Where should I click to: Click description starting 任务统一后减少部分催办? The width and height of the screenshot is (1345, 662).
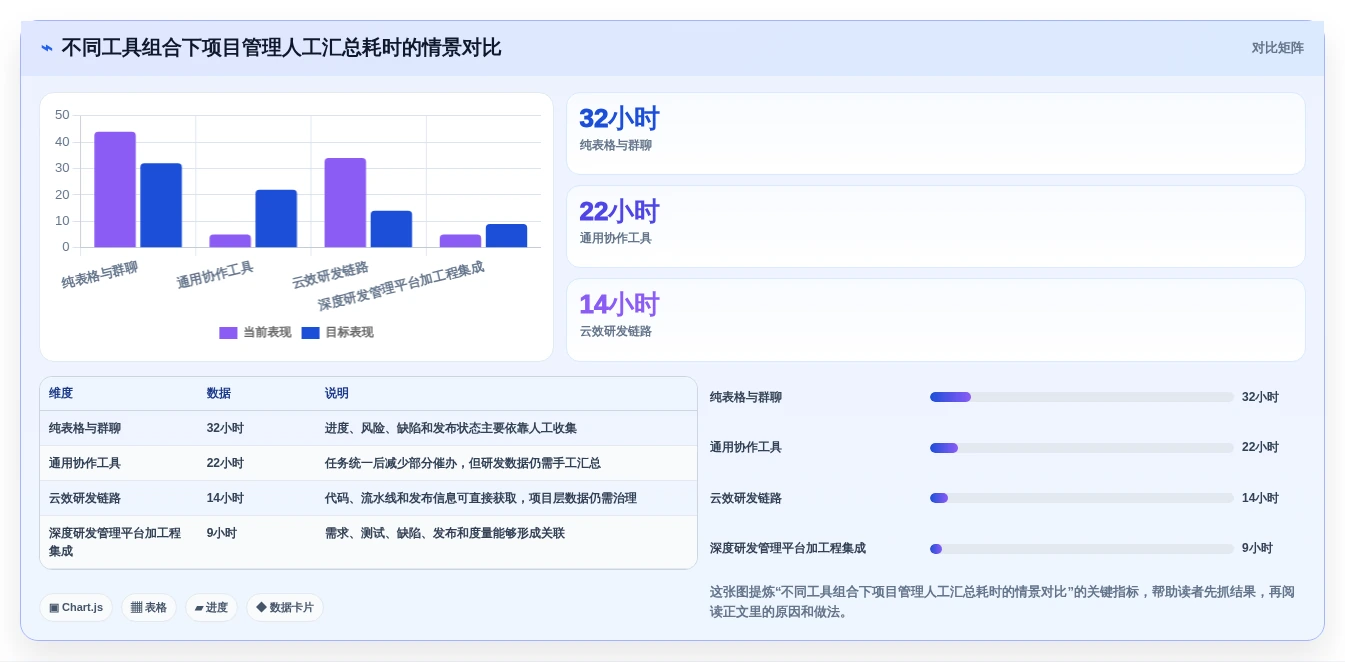pos(463,463)
